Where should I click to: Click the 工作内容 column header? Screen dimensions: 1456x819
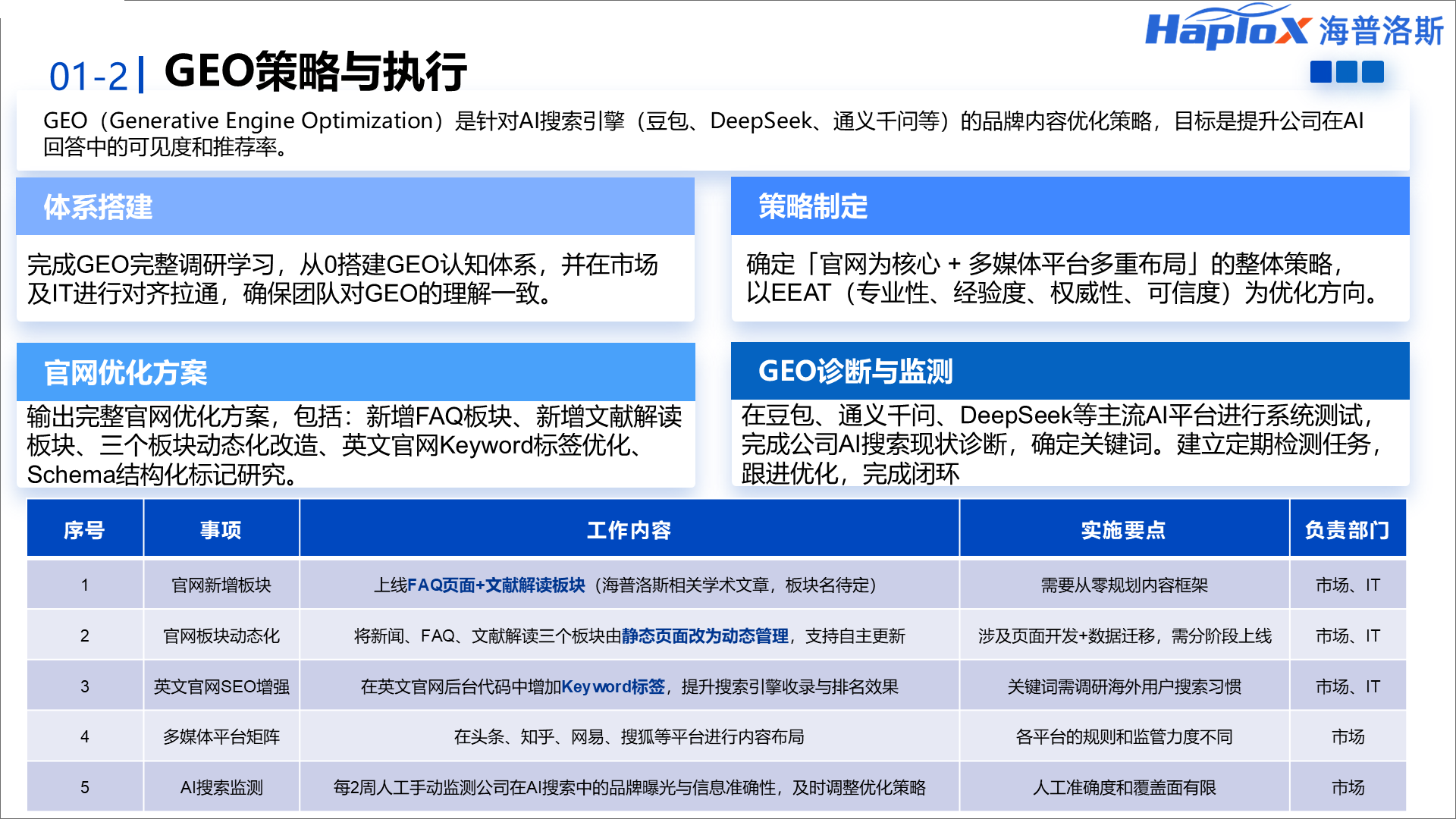click(x=629, y=529)
